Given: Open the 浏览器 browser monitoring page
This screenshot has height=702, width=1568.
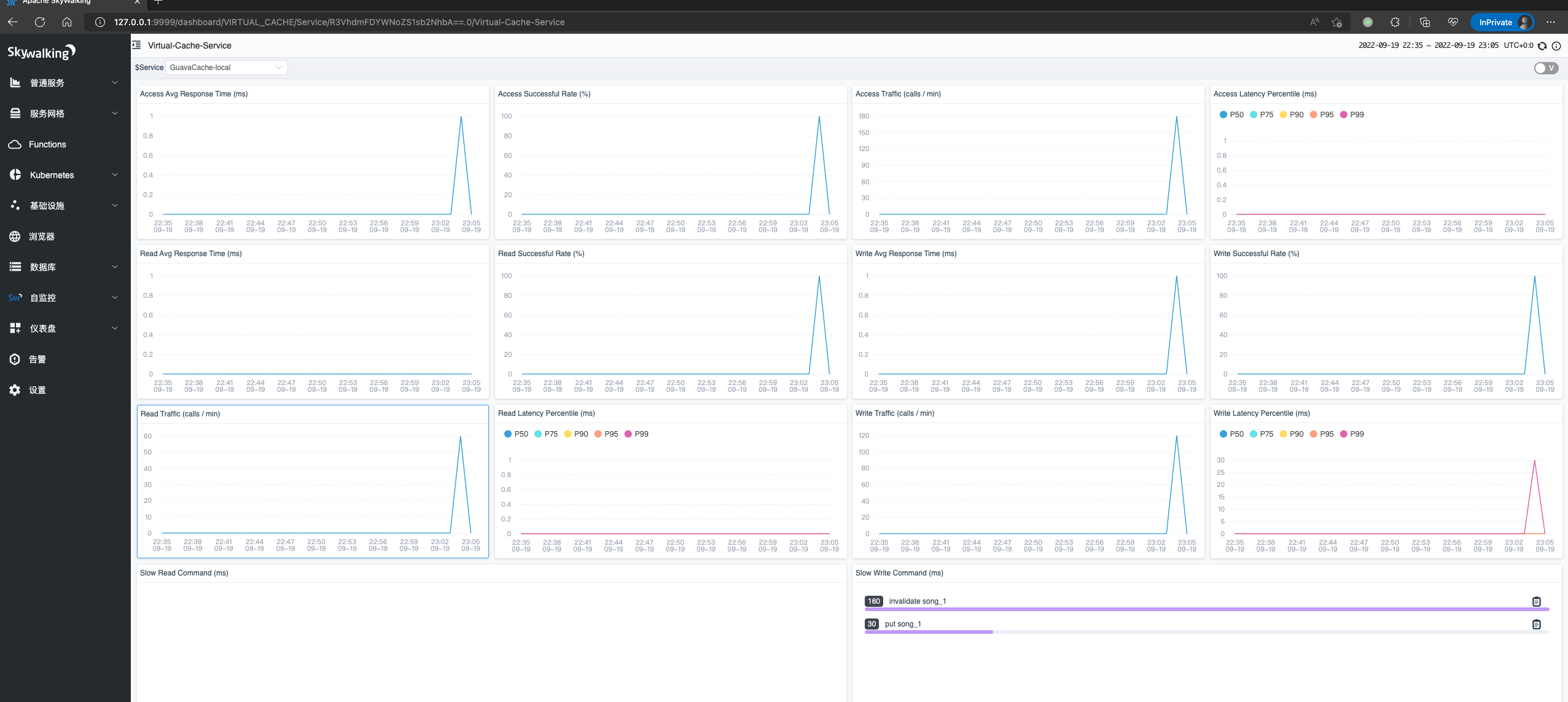Looking at the screenshot, I should tap(41, 236).
